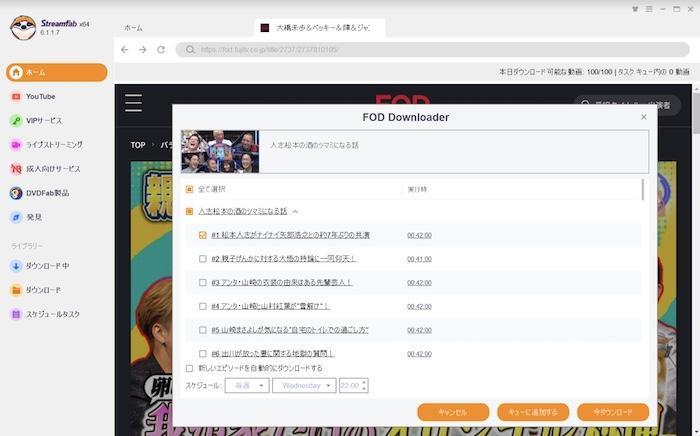Viewport: 700px width, 436px height.
Task: Click the search magnifier in address bar
Action: point(190,50)
